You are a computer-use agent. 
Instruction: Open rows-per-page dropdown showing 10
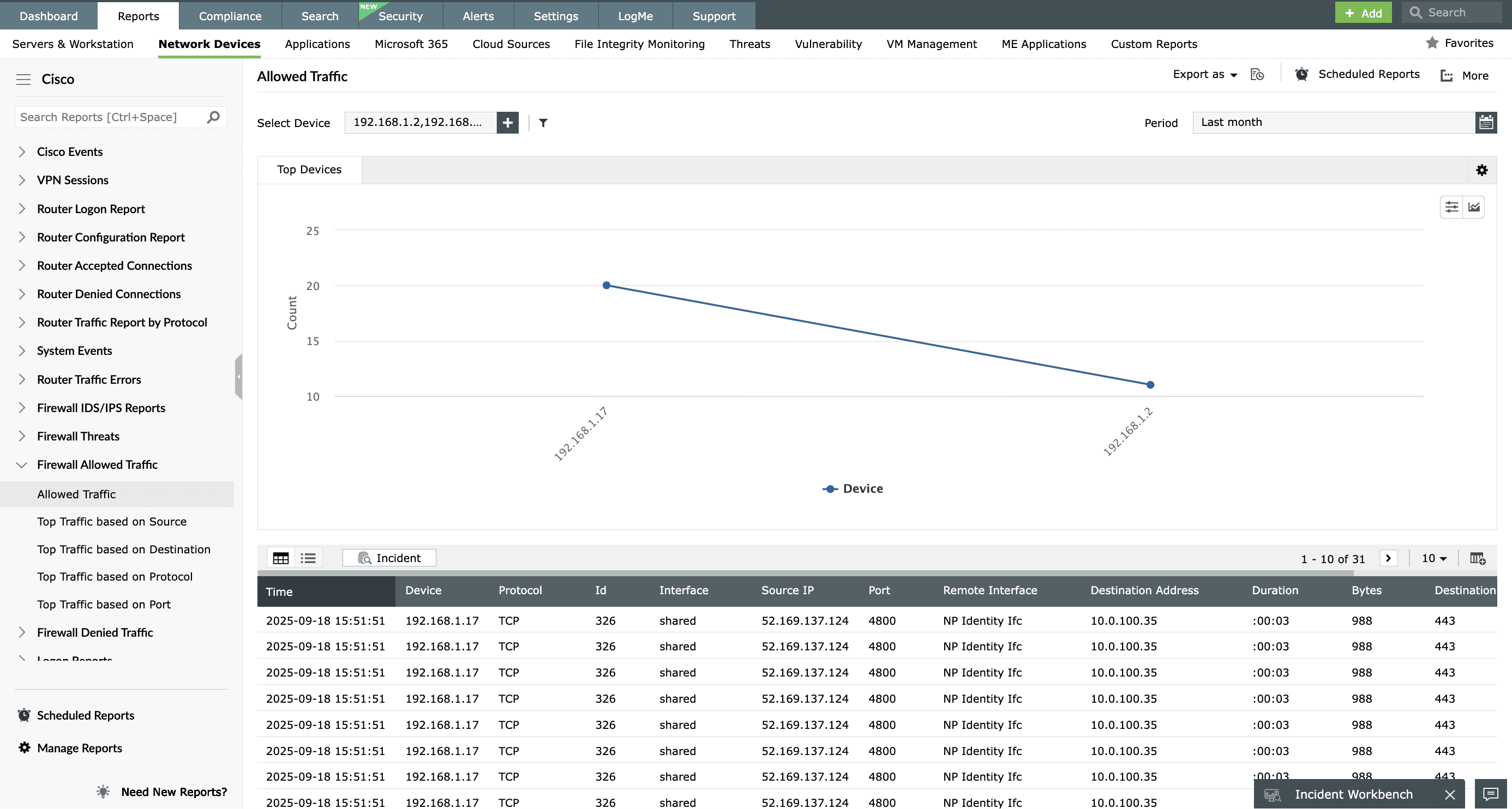(x=1433, y=558)
